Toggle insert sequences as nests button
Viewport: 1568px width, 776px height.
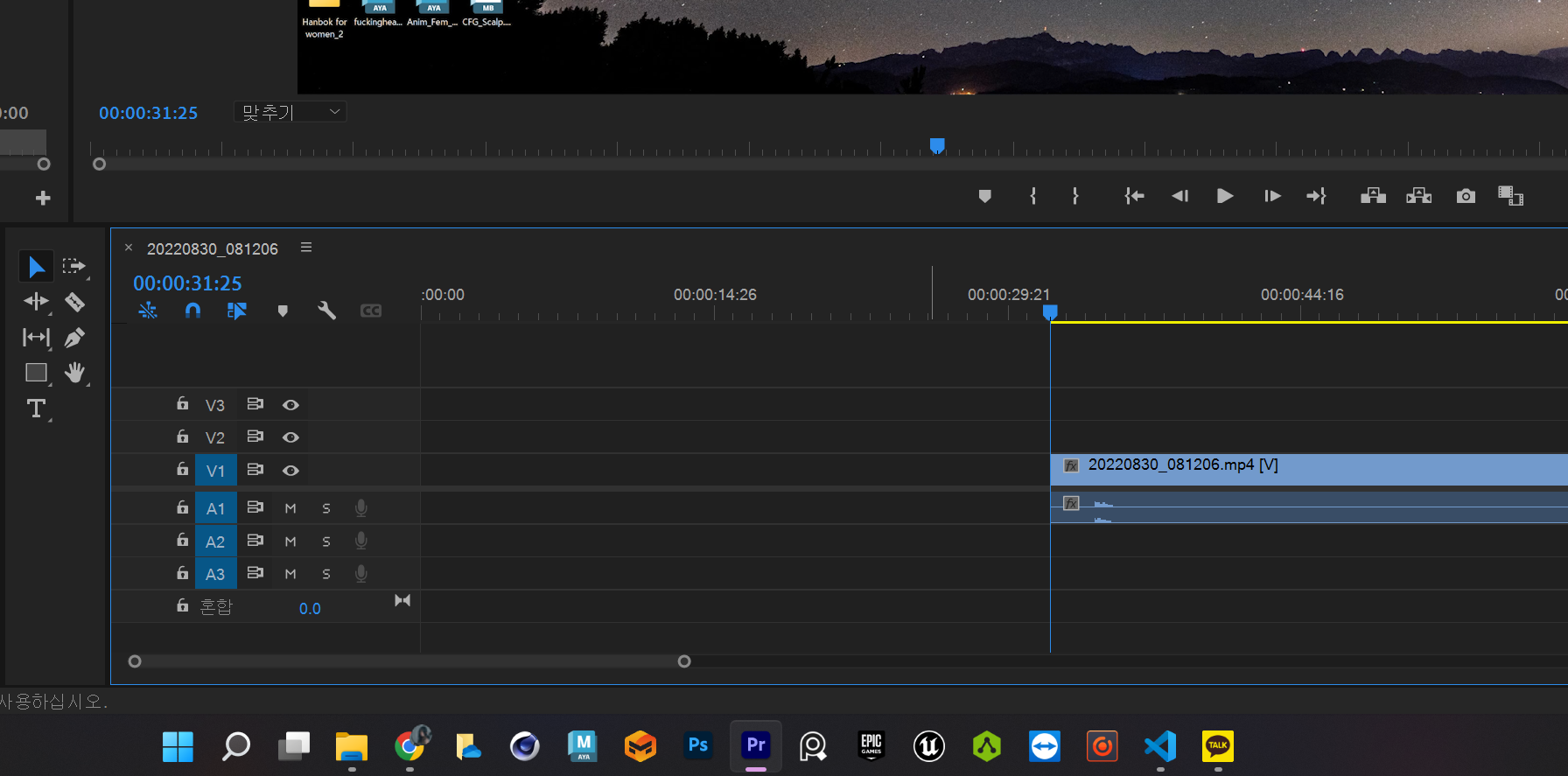[148, 311]
